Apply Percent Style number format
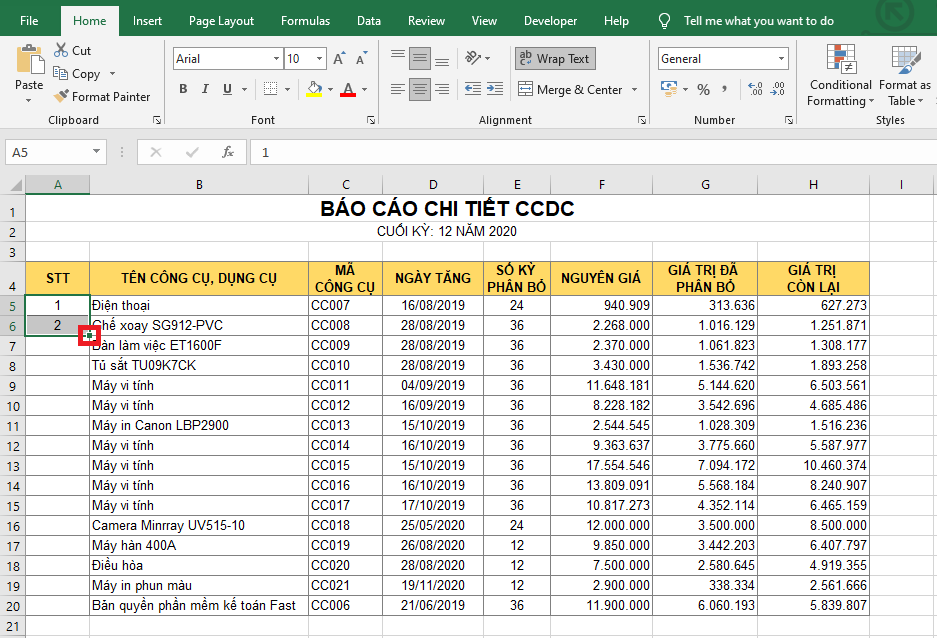Screen dimensions: 937x638 [703, 90]
